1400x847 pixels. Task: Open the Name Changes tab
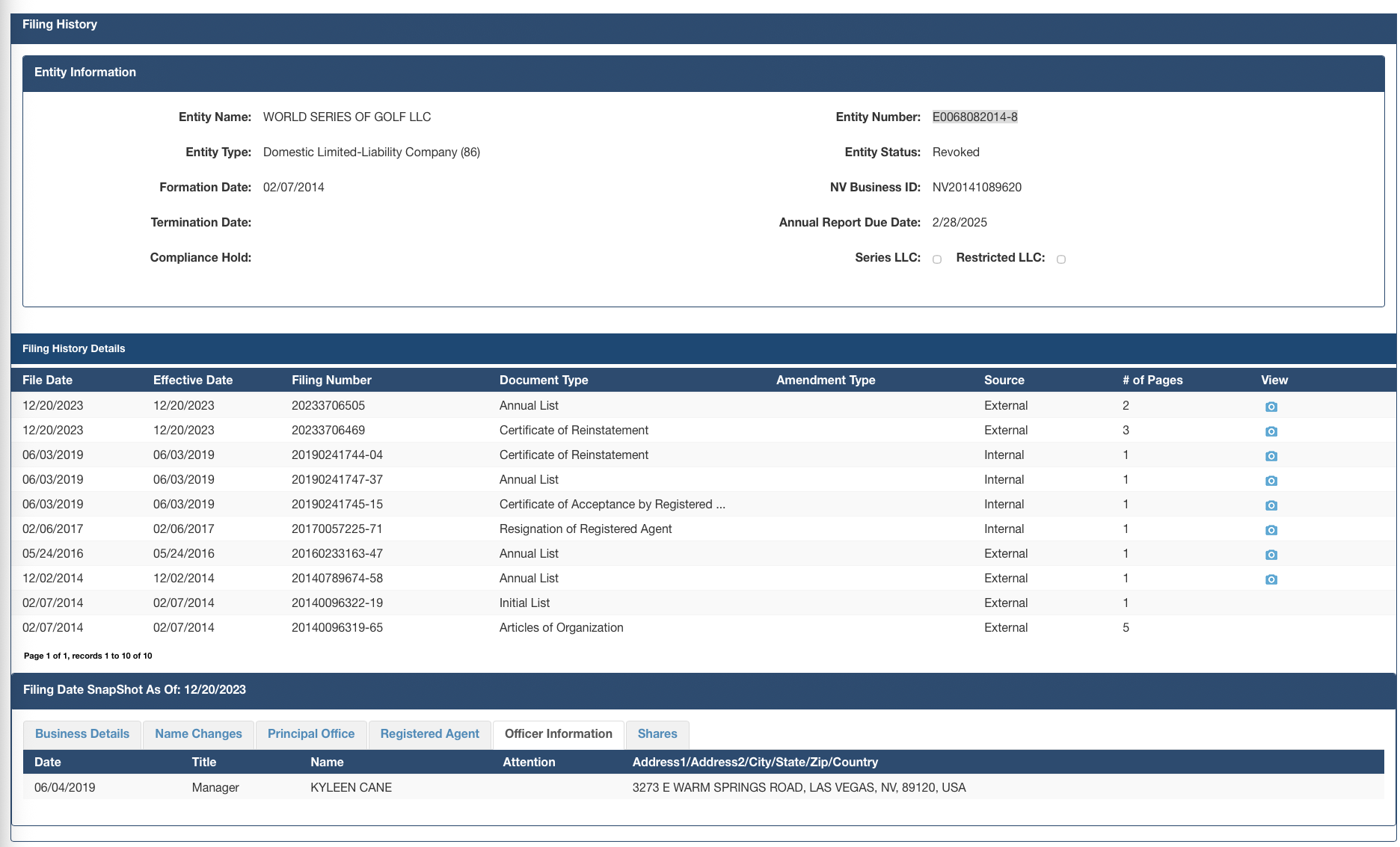tap(198, 734)
